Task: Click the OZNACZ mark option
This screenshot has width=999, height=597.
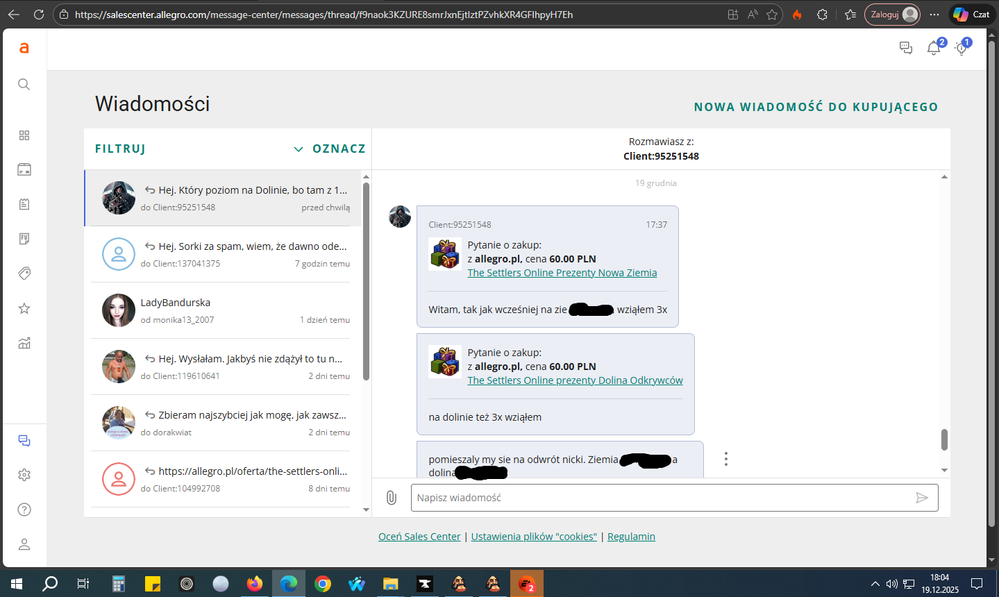Action: pos(338,149)
